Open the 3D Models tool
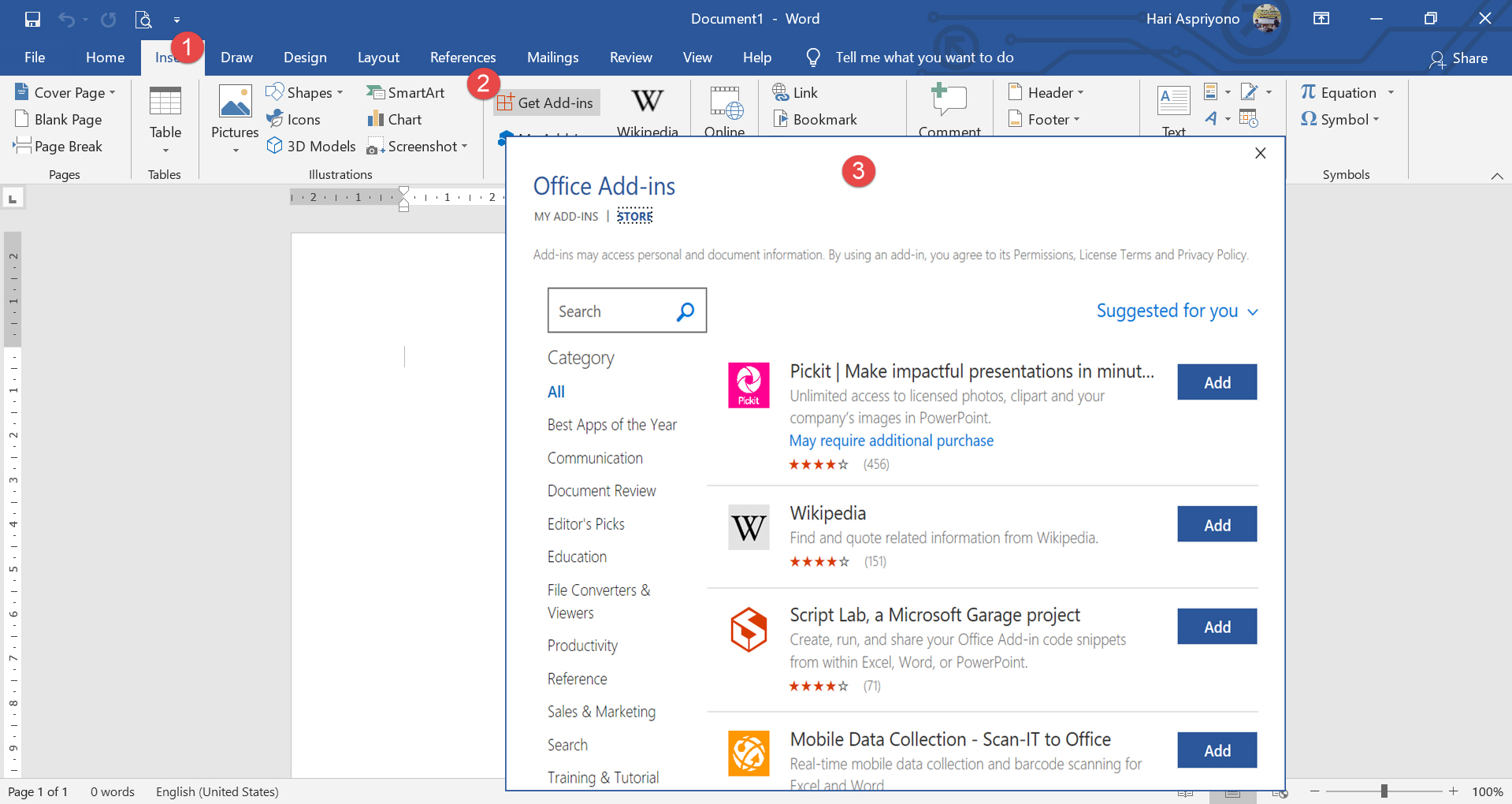1512x804 pixels. pyautogui.click(x=311, y=146)
